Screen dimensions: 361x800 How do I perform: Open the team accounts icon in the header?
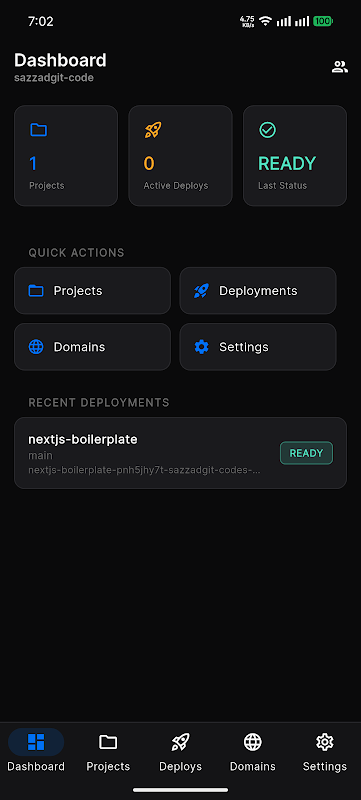(x=340, y=67)
